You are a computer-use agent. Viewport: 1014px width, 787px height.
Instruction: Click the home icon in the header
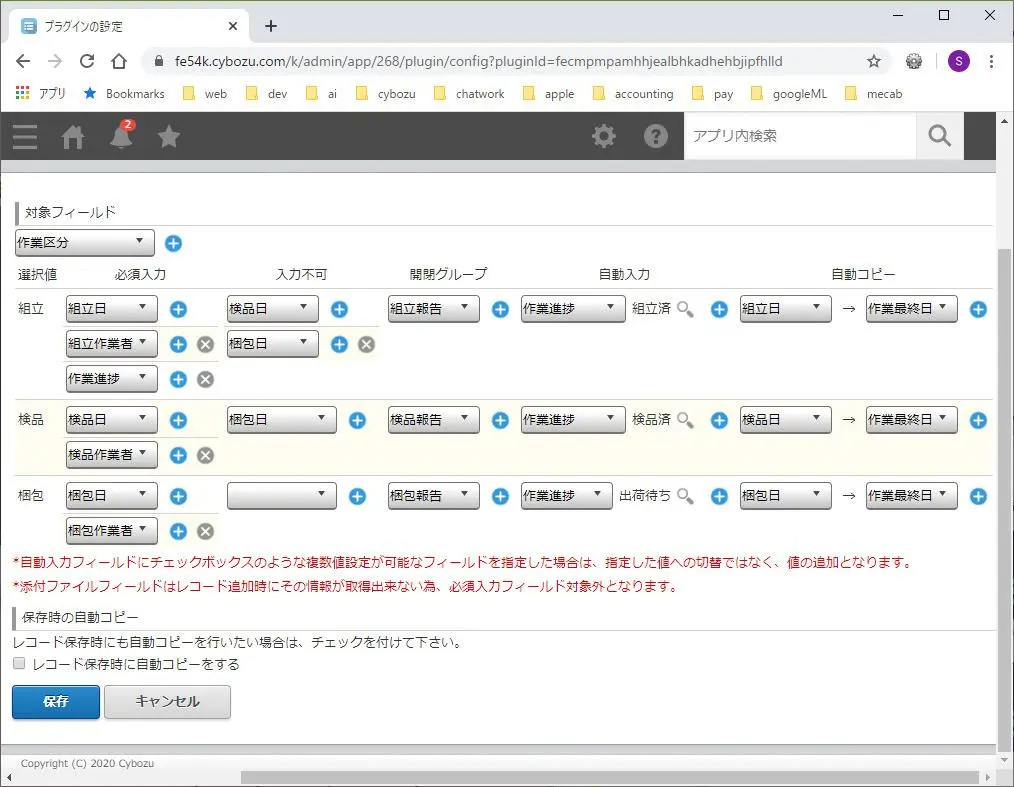pyautogui.click(x=72, y=137)
